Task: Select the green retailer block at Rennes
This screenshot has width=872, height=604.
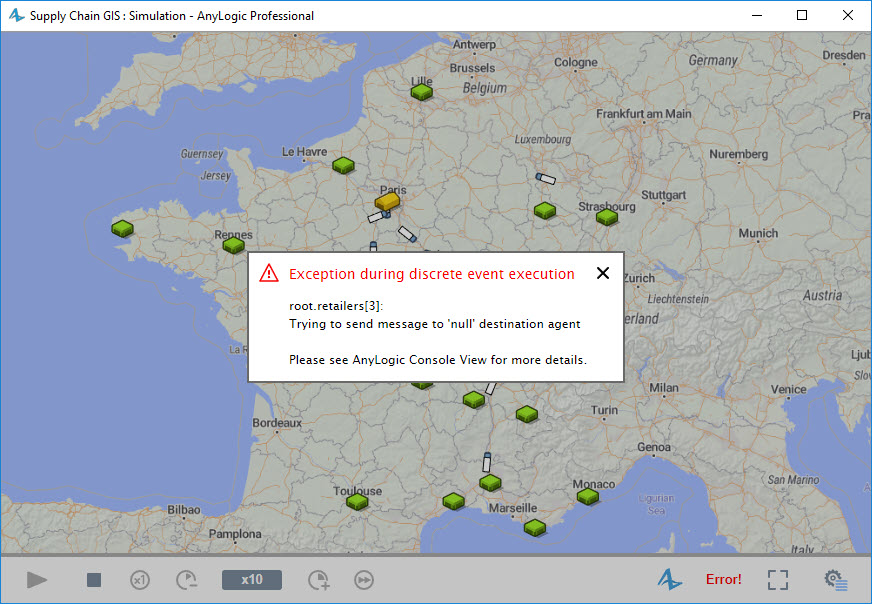Action: click(x=234, y=245)
